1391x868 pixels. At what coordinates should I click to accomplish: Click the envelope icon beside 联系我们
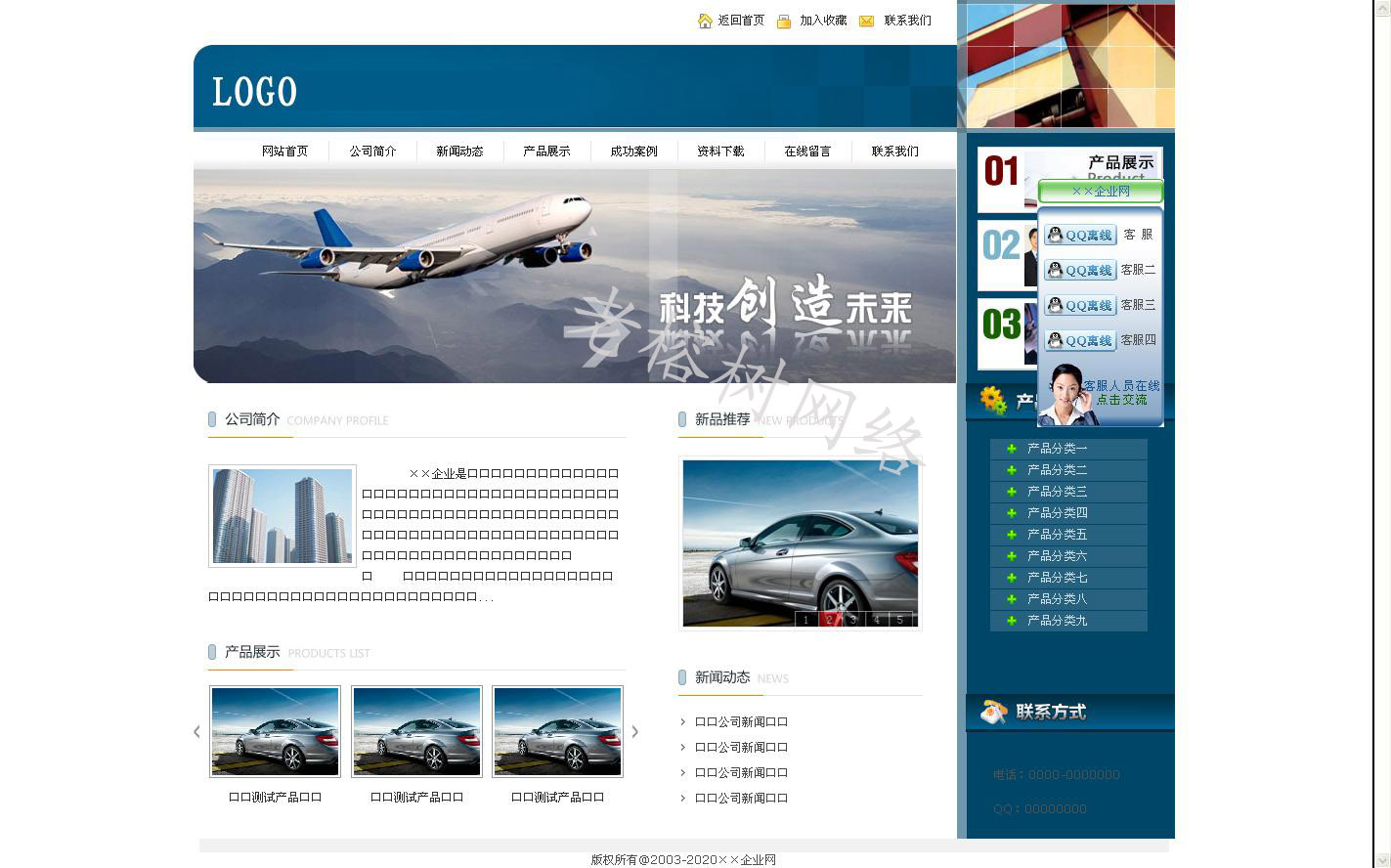pyautogui.click(x=866, y=22)
